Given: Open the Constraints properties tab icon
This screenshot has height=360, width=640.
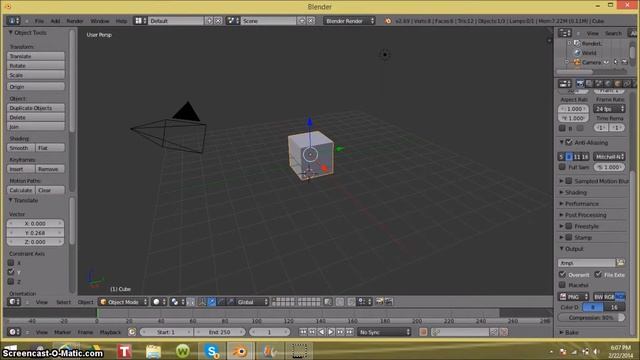Looking at the screenshot, I should pos(627,84).
